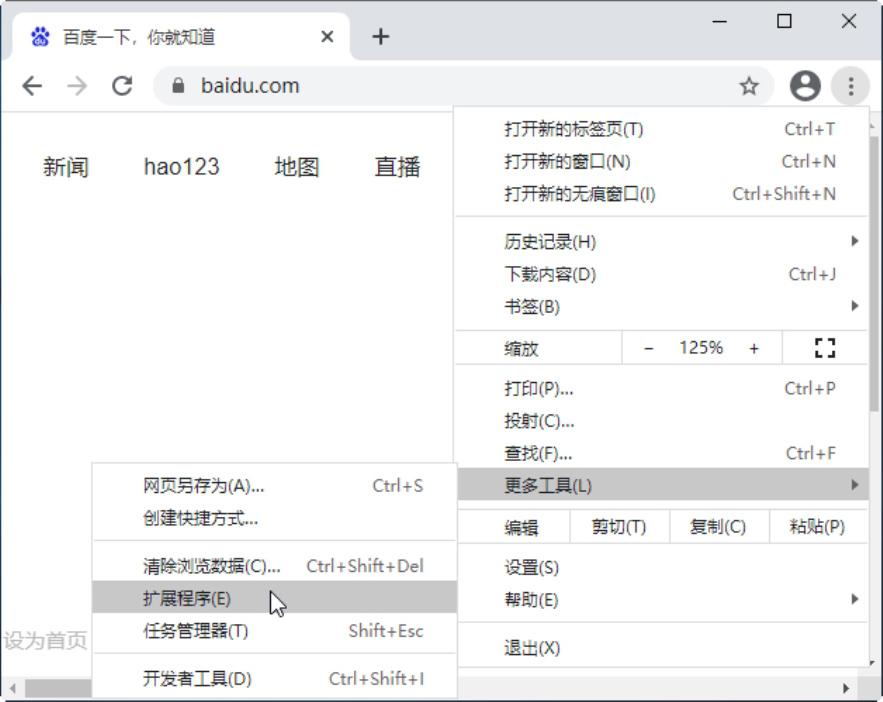Viewport: 883px width, 702px height.
Task: Select 查找(F)... menu item
Action: (x=661, y=453)
